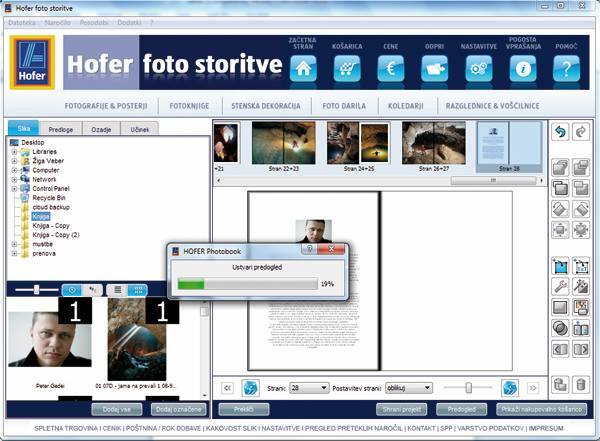Click the send to back layer icon

click(x=581, y=168)
